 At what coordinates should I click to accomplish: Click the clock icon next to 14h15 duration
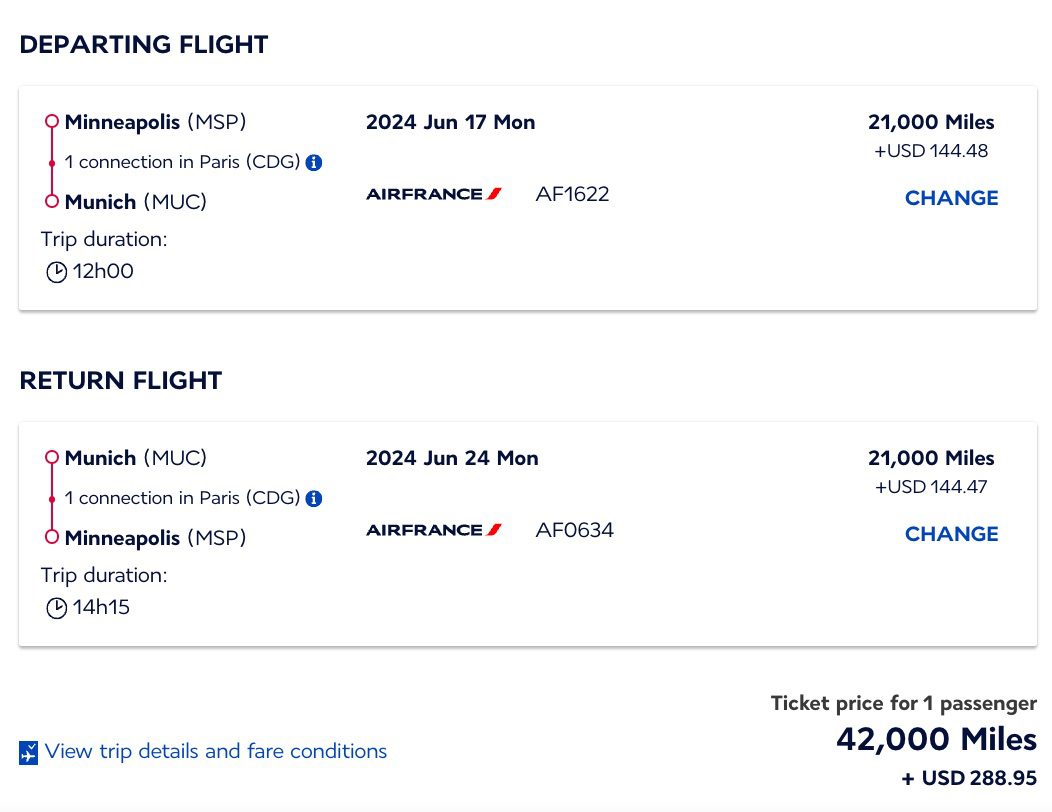pos(57,606)
